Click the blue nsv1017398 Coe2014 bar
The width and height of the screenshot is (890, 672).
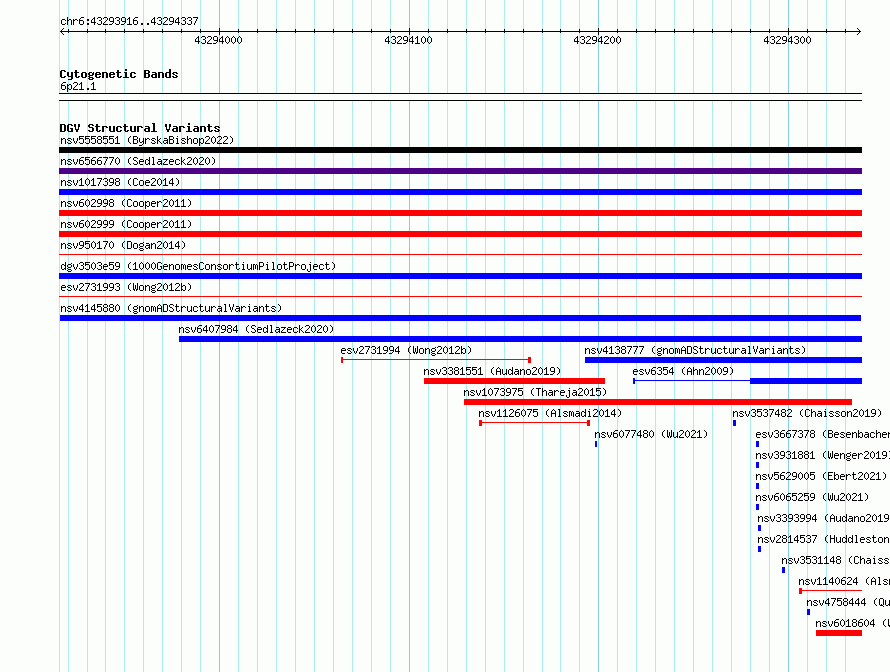point(460,192)
